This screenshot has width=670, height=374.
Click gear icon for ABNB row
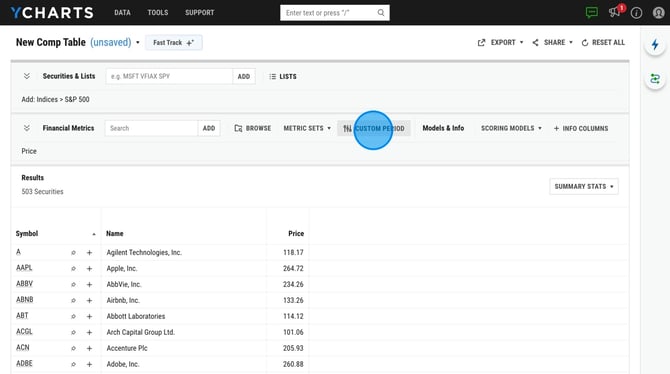73,300
